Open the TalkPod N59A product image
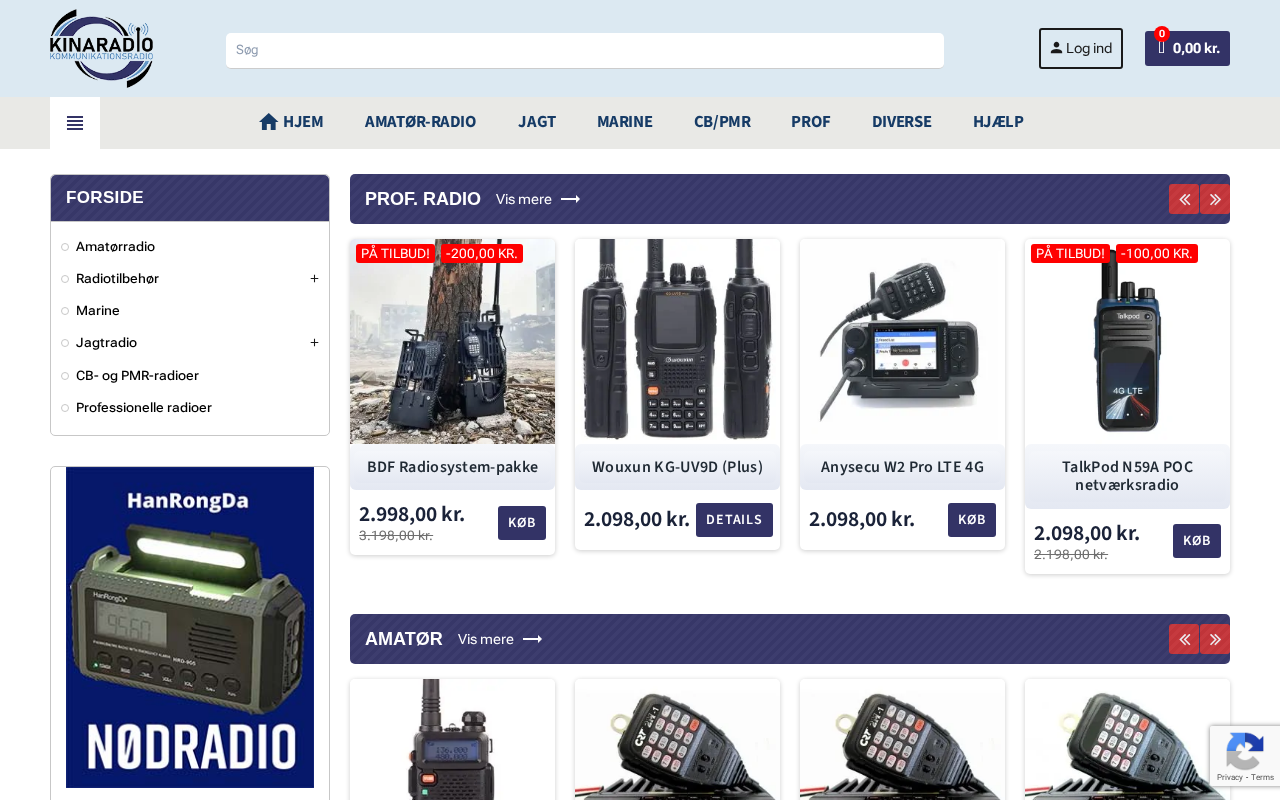This screenshot has width=1280, height=800. (1127, 341)
